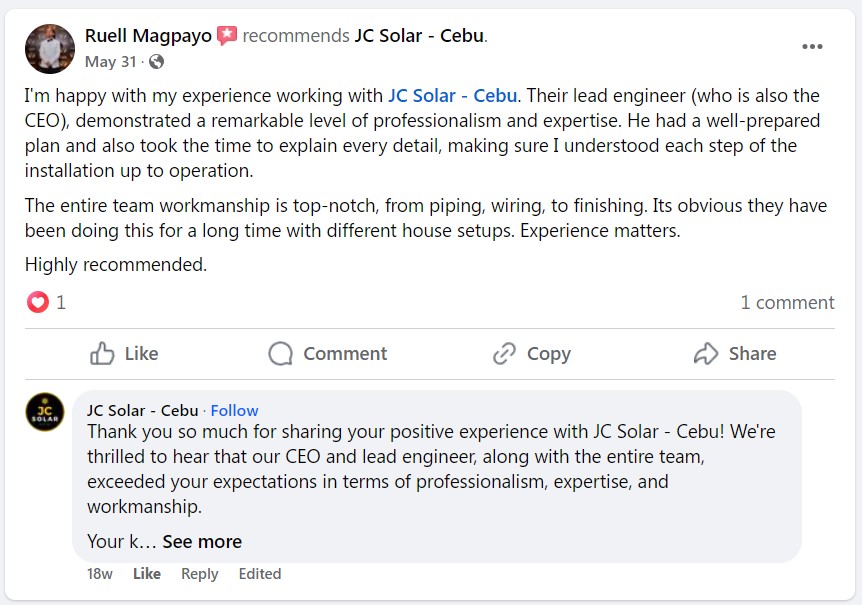Expand the reply with See more
The image size is (862, 605).
click(202, 541)
